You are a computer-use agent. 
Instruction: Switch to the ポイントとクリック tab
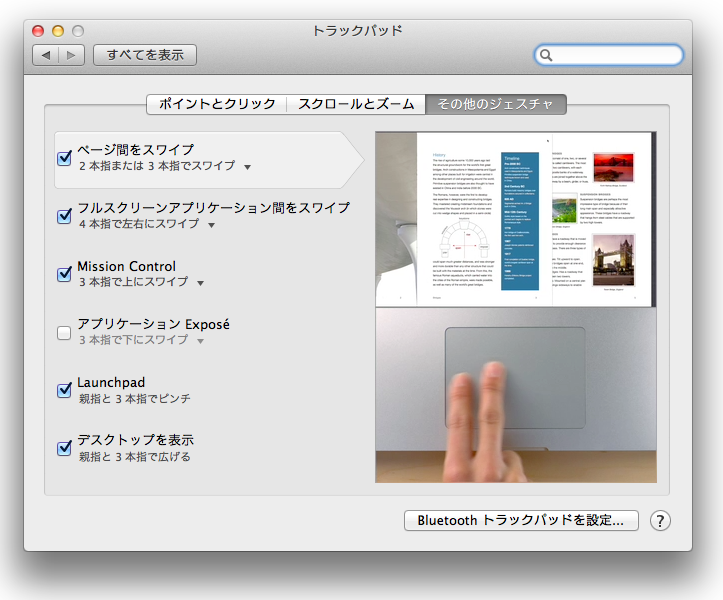(x=216, y=104)
